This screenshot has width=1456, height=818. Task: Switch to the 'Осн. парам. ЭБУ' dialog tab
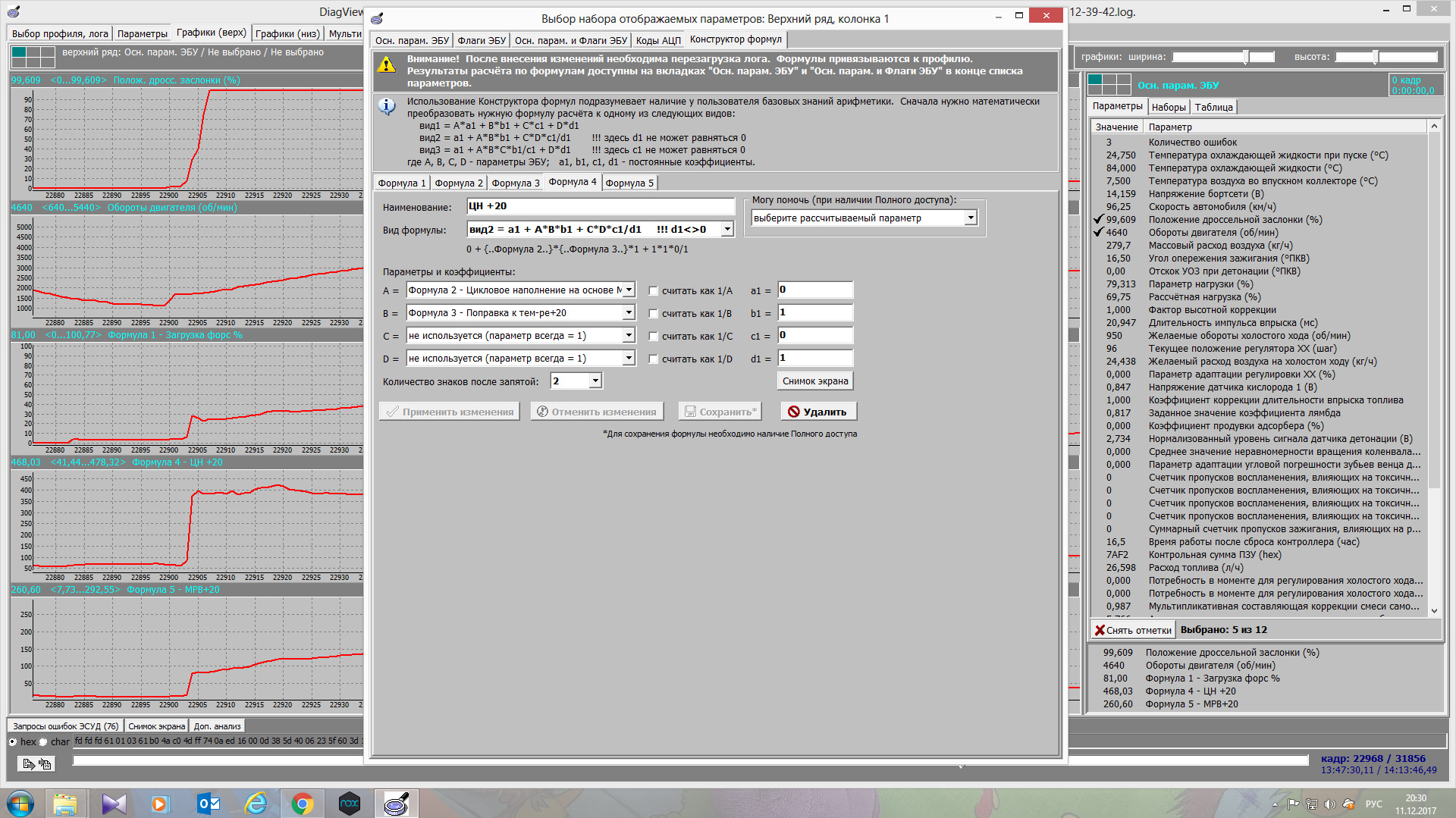[x=412, y=40]
